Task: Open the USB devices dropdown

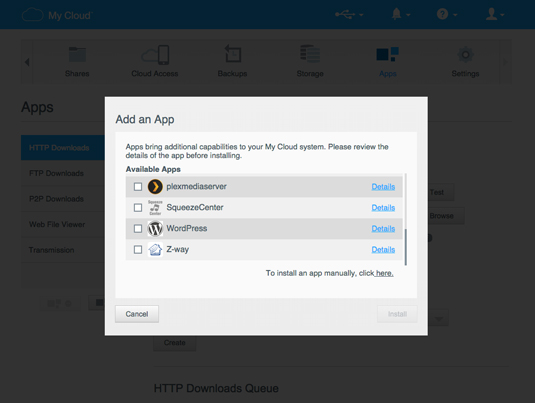Action: click(349, 14)
